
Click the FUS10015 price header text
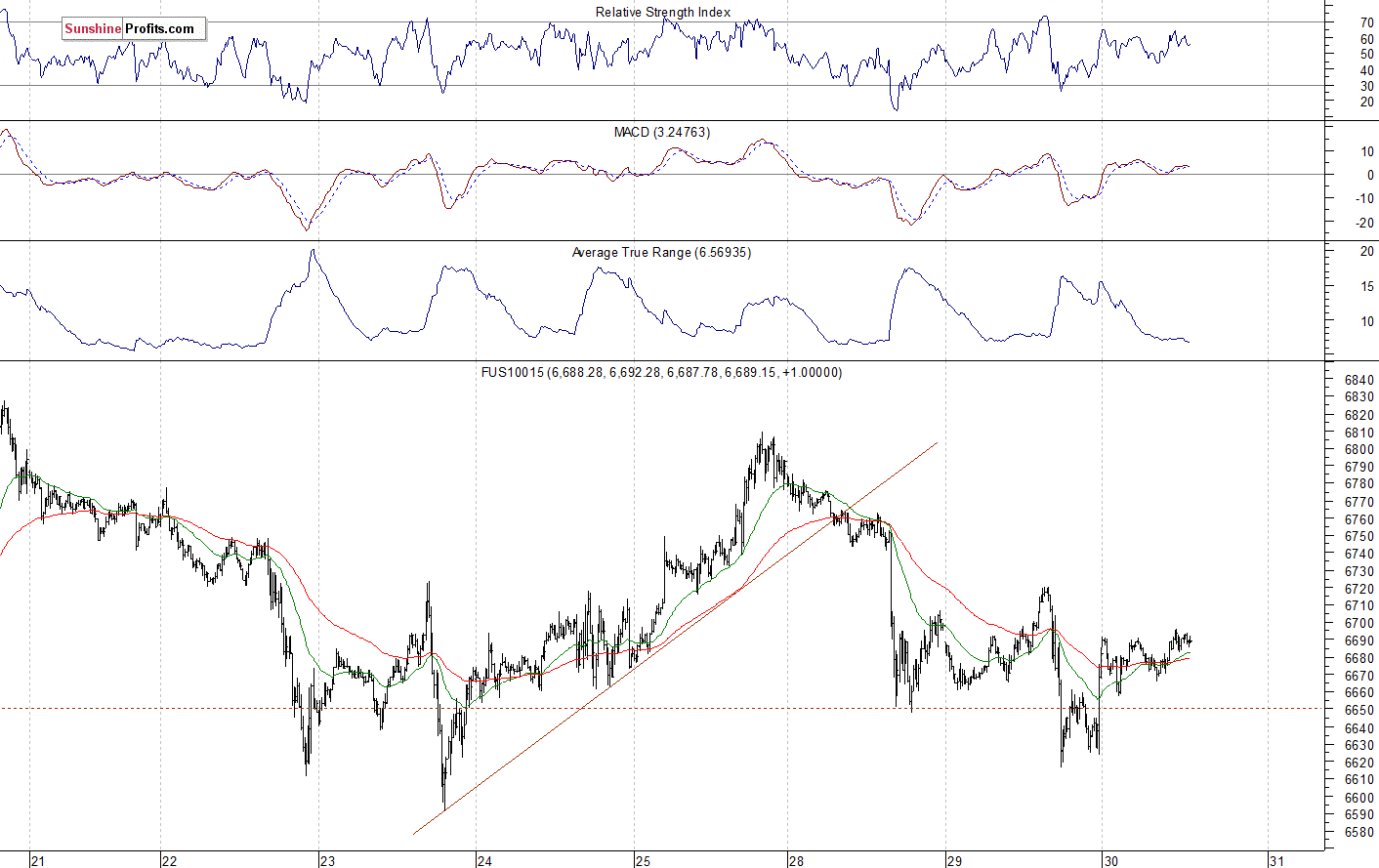coord(661,372)
